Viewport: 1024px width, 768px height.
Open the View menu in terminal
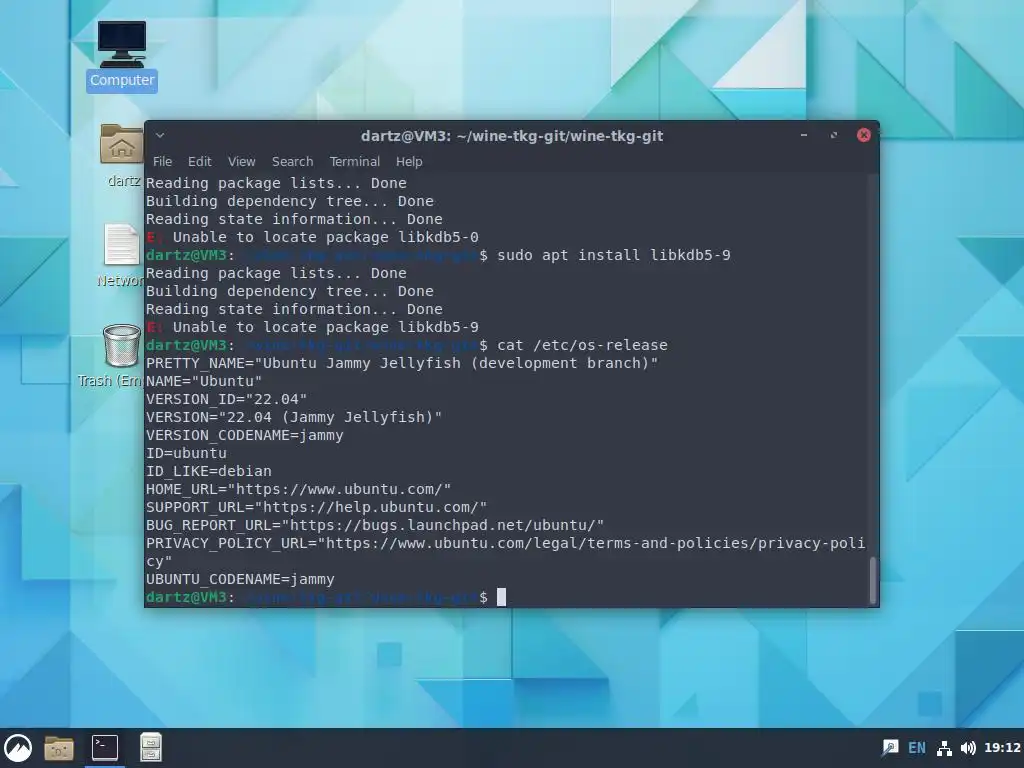(x=242, y=161)
